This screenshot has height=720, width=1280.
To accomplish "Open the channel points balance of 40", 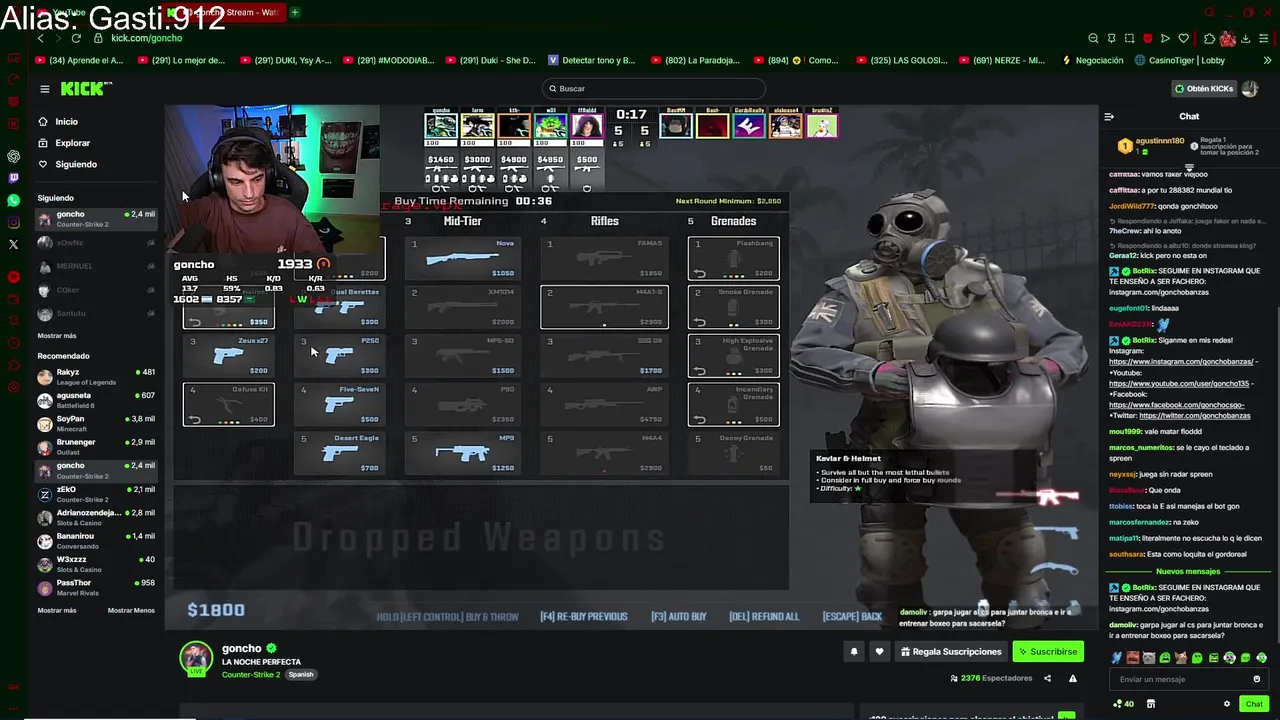I will [1124, 704].
